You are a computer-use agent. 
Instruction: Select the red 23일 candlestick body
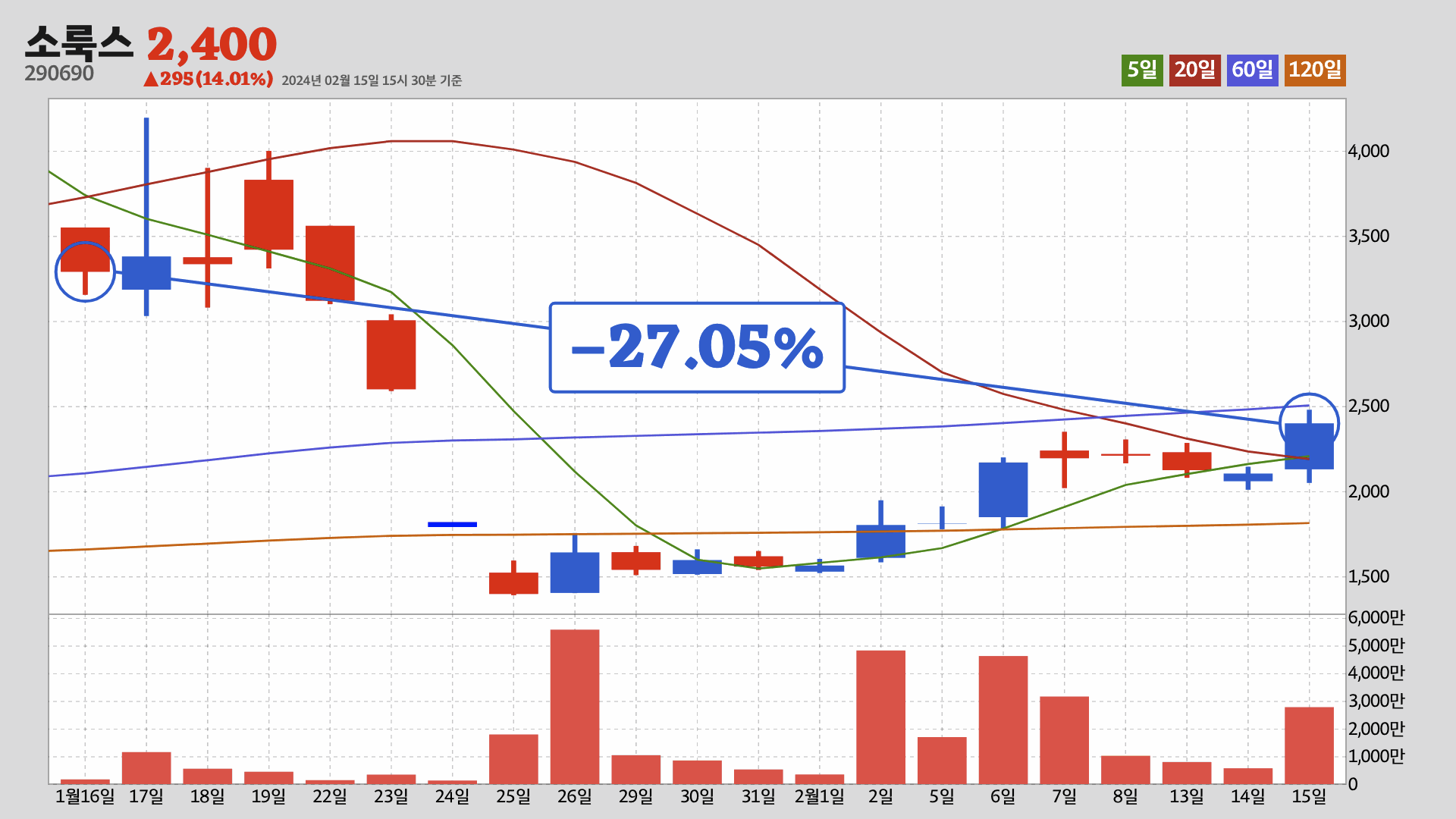[391, 355]
